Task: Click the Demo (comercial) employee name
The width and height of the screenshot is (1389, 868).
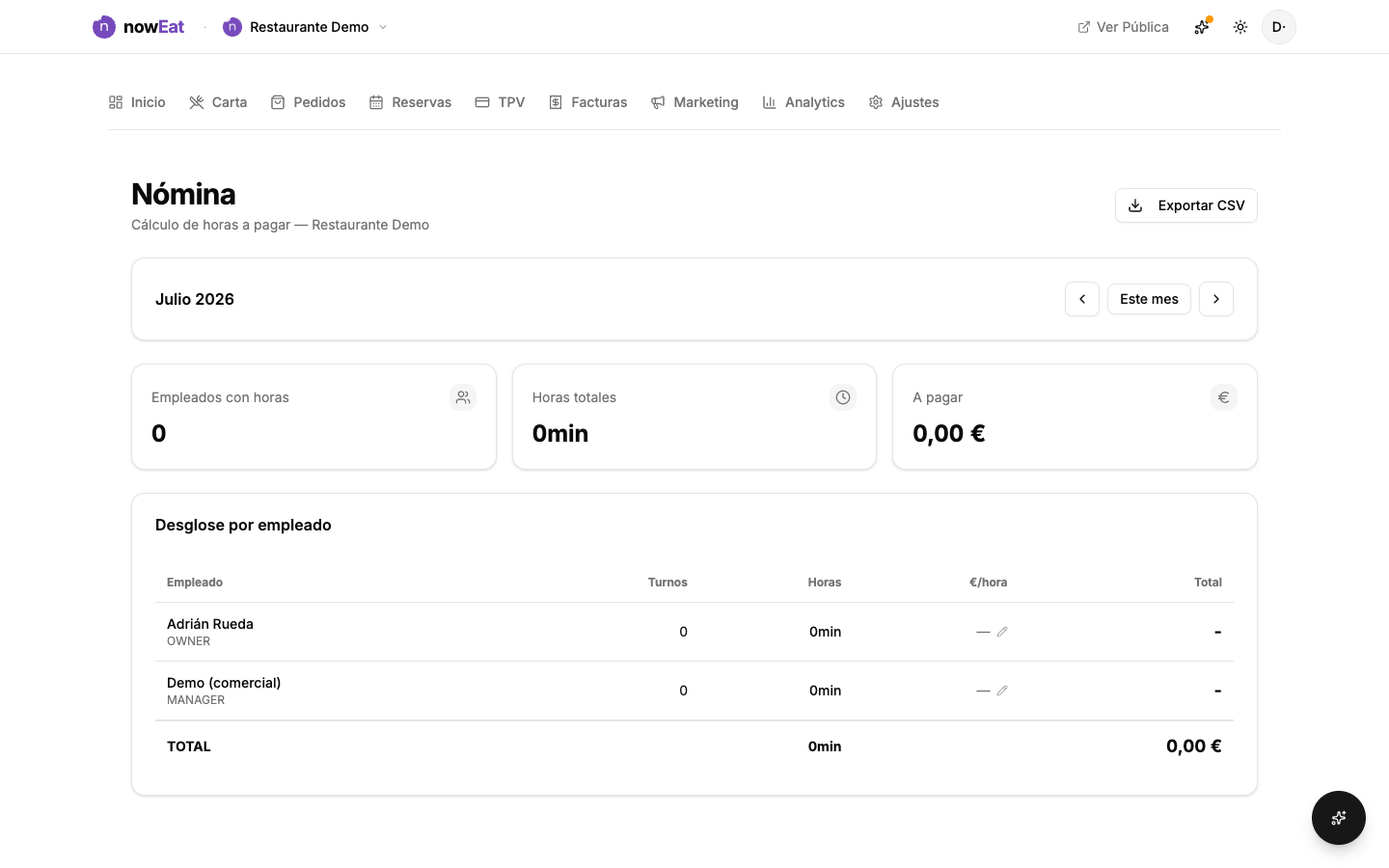Action: (224, 683)
